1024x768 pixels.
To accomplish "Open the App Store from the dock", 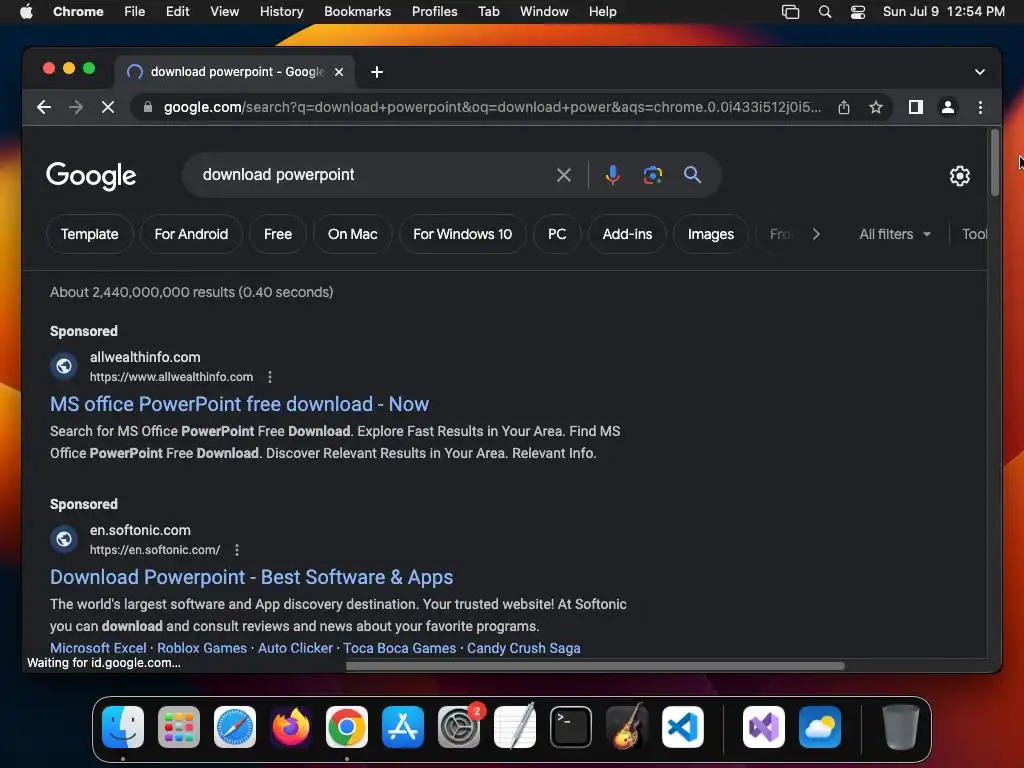I will coord(403,727).
